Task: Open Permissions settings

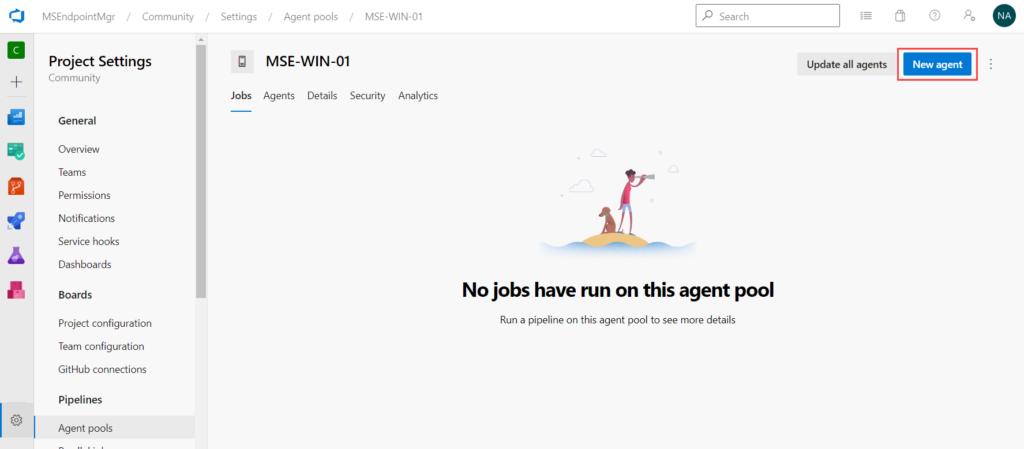Action: click(84, 195)
